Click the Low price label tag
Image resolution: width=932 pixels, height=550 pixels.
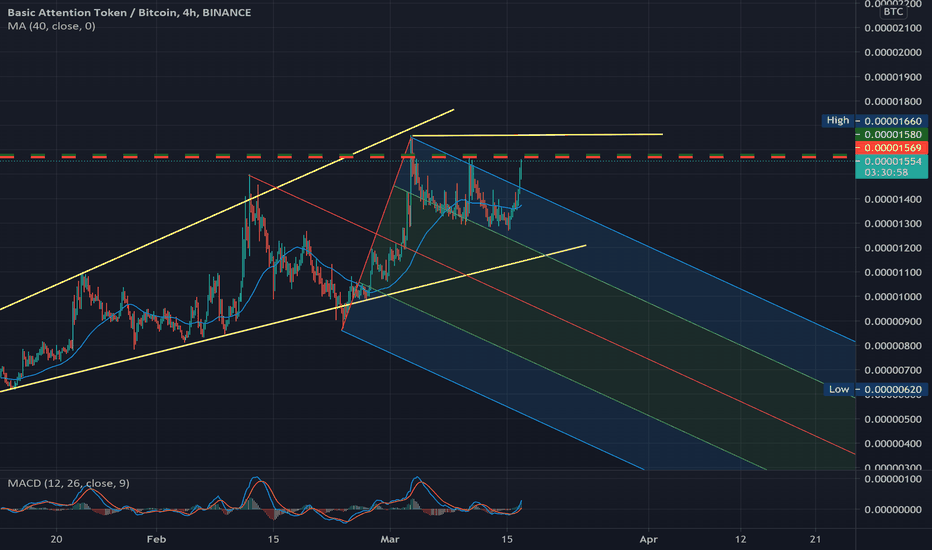839,389
